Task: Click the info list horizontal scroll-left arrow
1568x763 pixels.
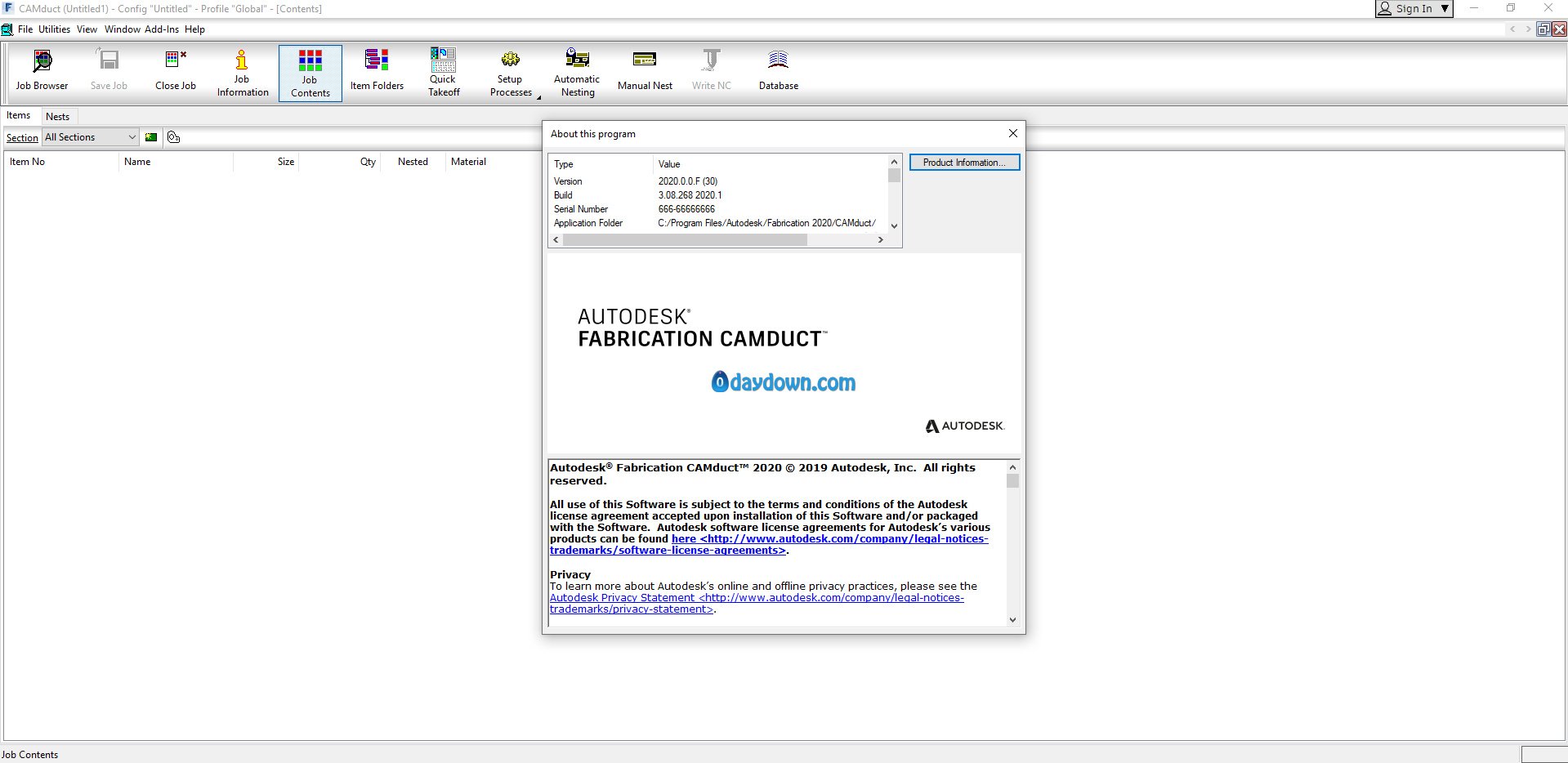Action: pos(556,240)
